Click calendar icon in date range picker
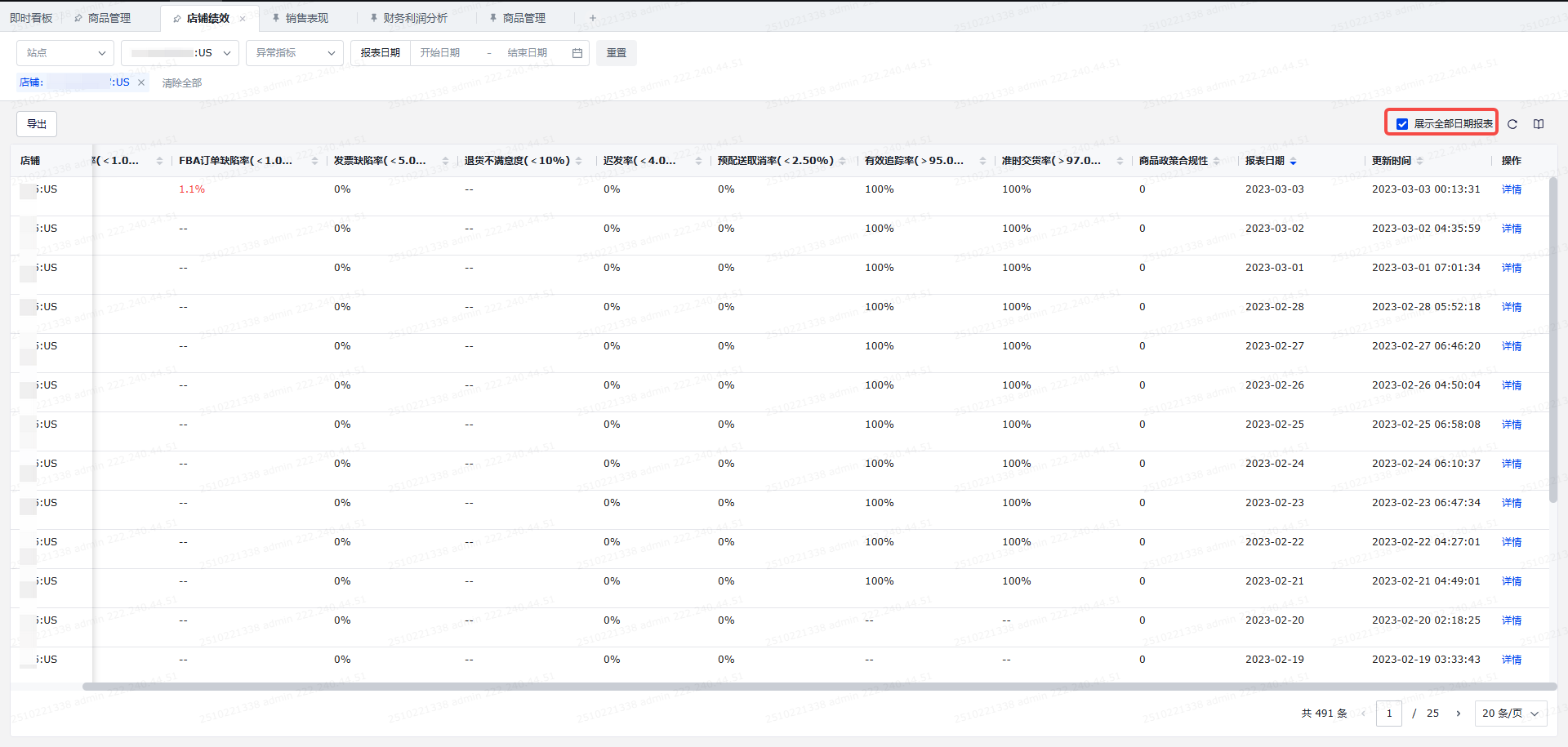Image resolution: width=1568 pixels, height=747 pixels. click(577, 53)
